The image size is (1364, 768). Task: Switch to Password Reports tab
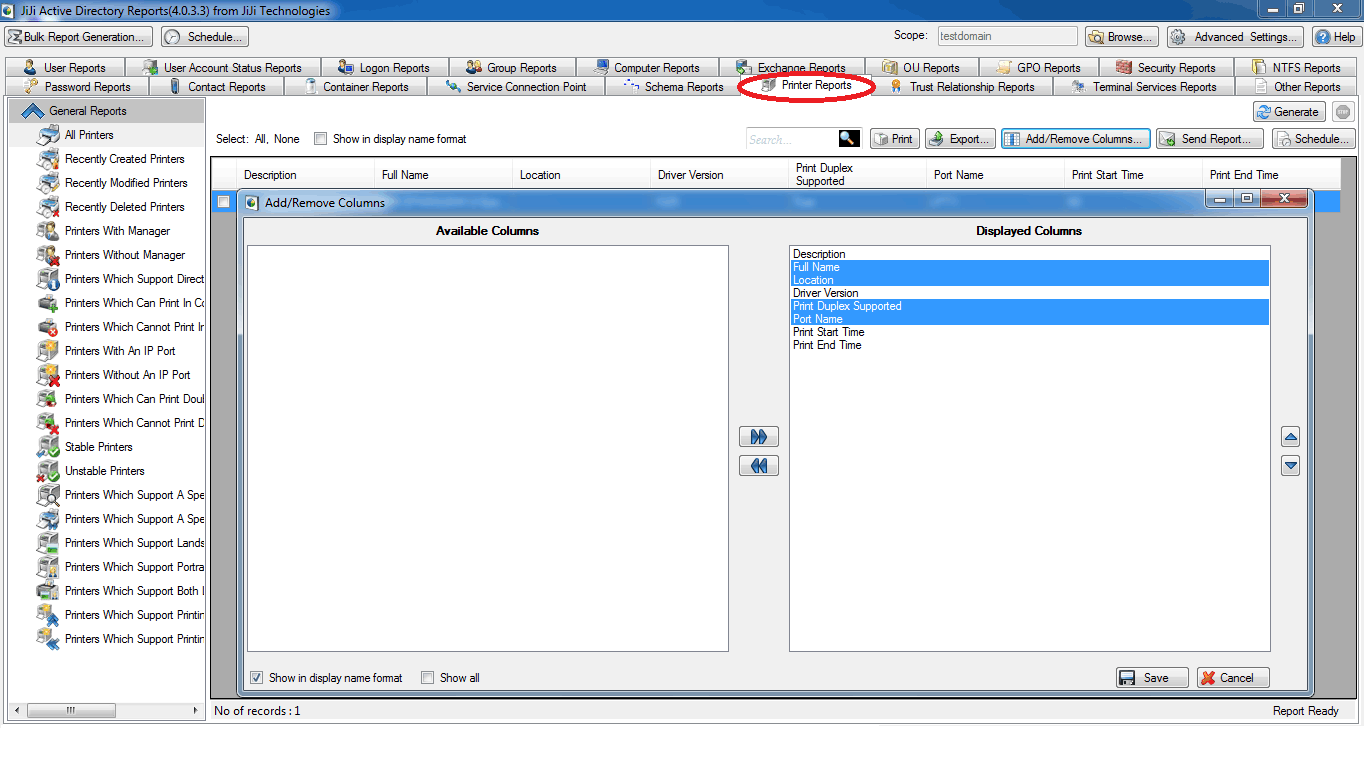(79, 87)
